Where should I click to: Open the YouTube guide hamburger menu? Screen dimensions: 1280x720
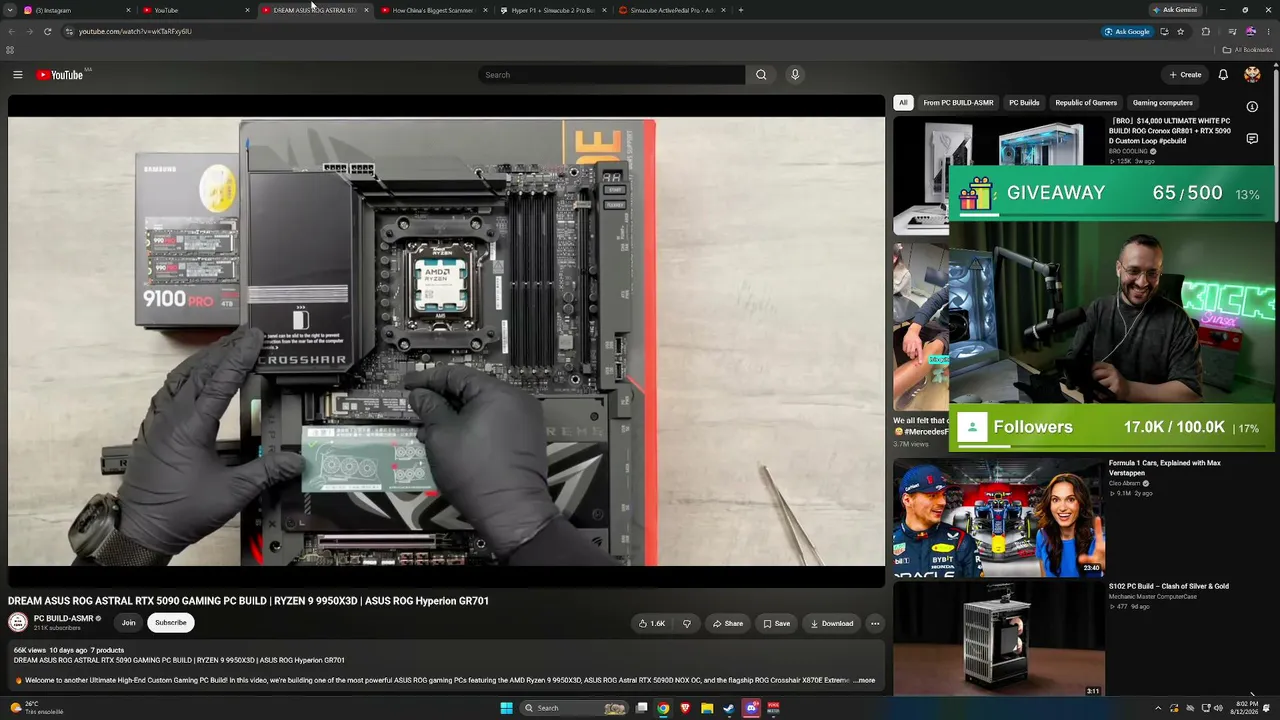point(17,75)
